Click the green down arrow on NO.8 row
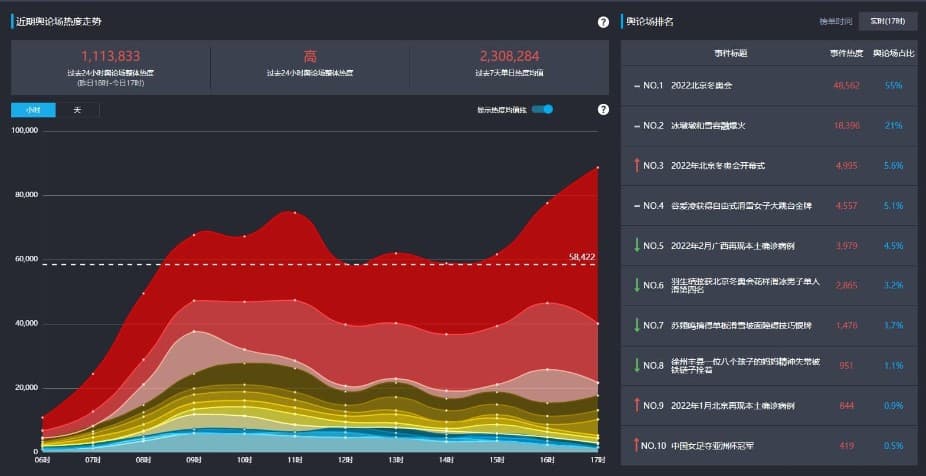This screenshot has height=476, width=926. point(637,366)
